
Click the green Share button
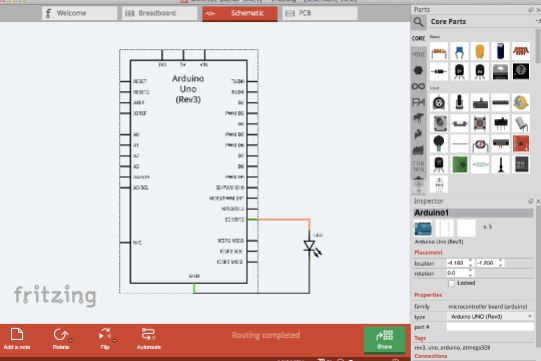click(384, 340)
